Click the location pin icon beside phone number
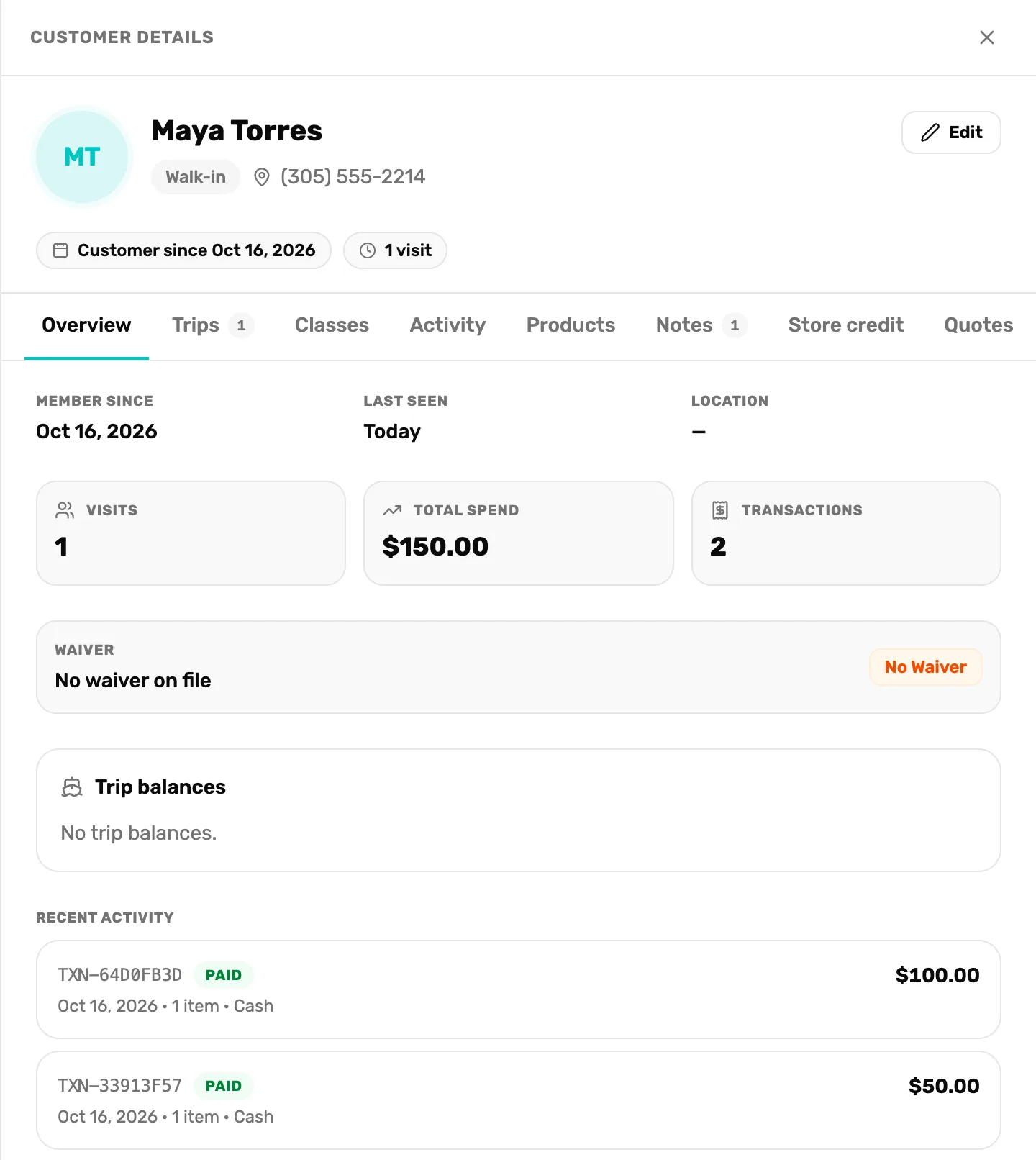The image size is (1036, 1160). click(x=262, y=177)
